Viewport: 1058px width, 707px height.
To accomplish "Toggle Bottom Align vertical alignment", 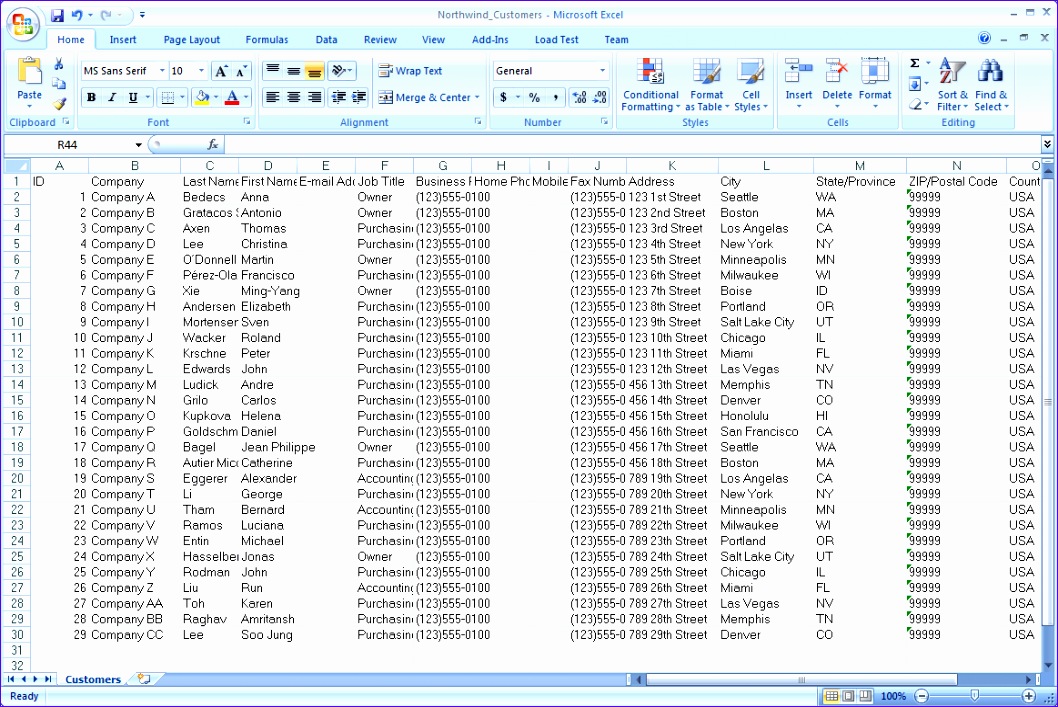I will point(314,71).
